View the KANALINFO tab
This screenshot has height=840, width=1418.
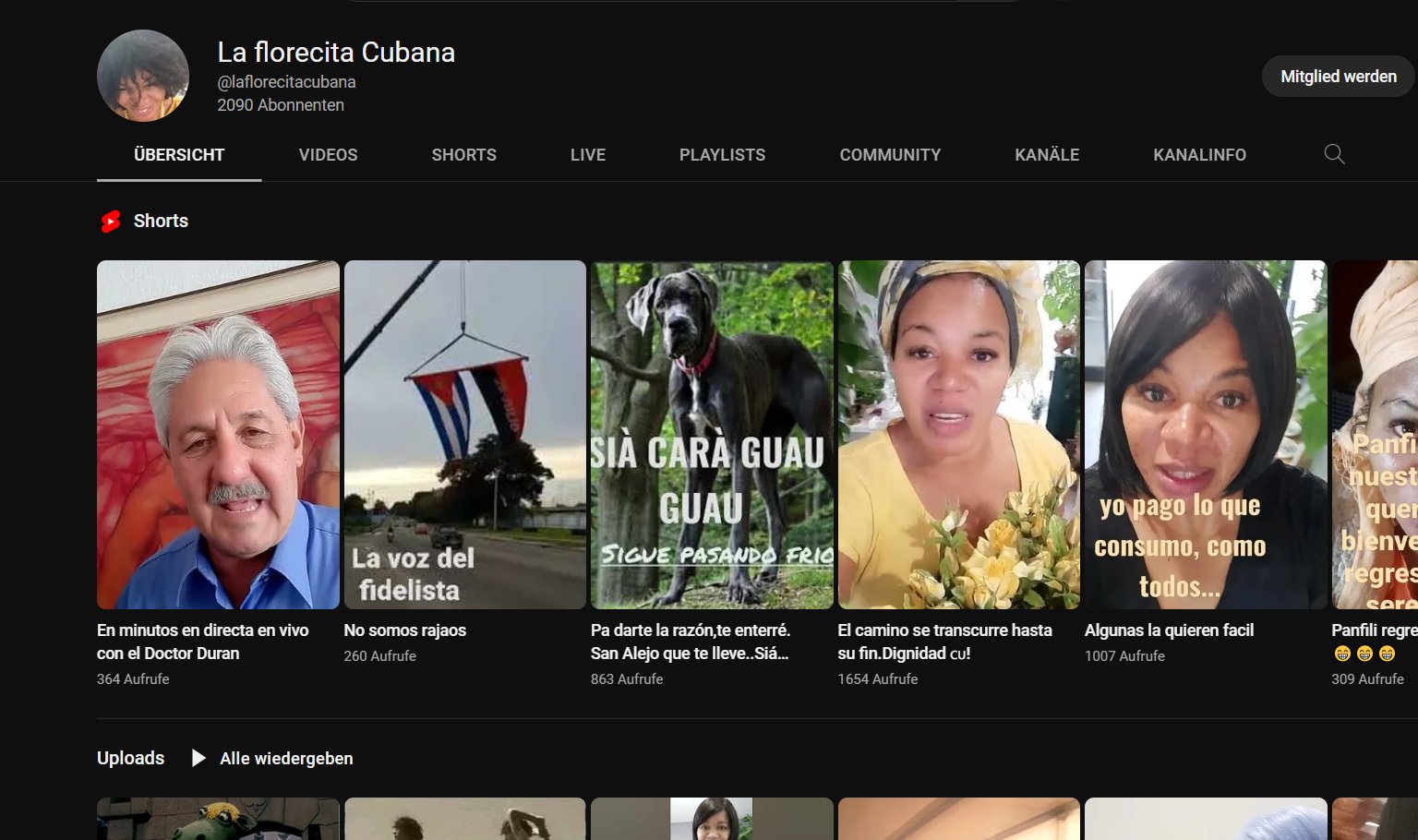click(1199, 155)
